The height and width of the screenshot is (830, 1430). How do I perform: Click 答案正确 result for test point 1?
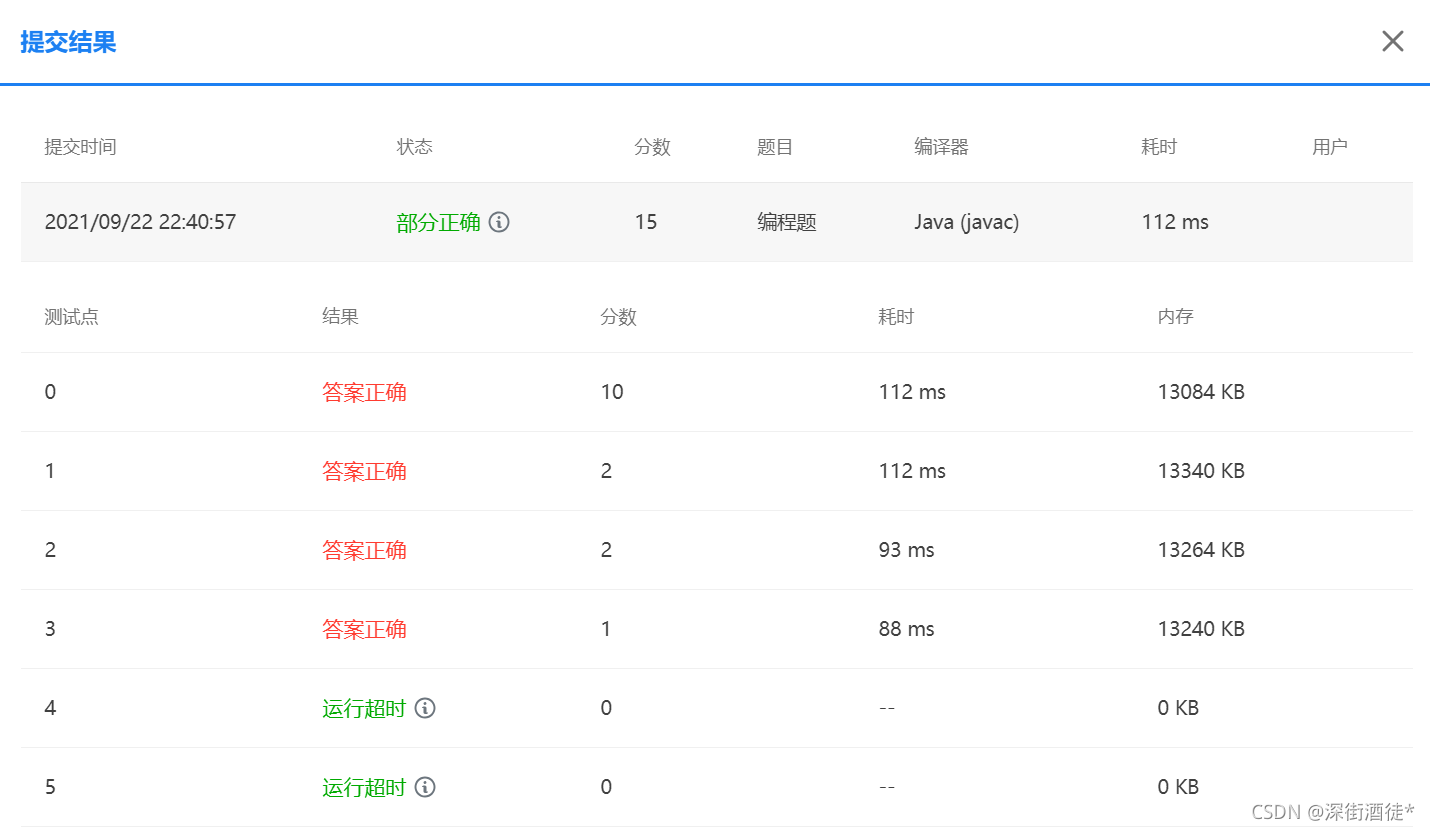tap(364, 471)
